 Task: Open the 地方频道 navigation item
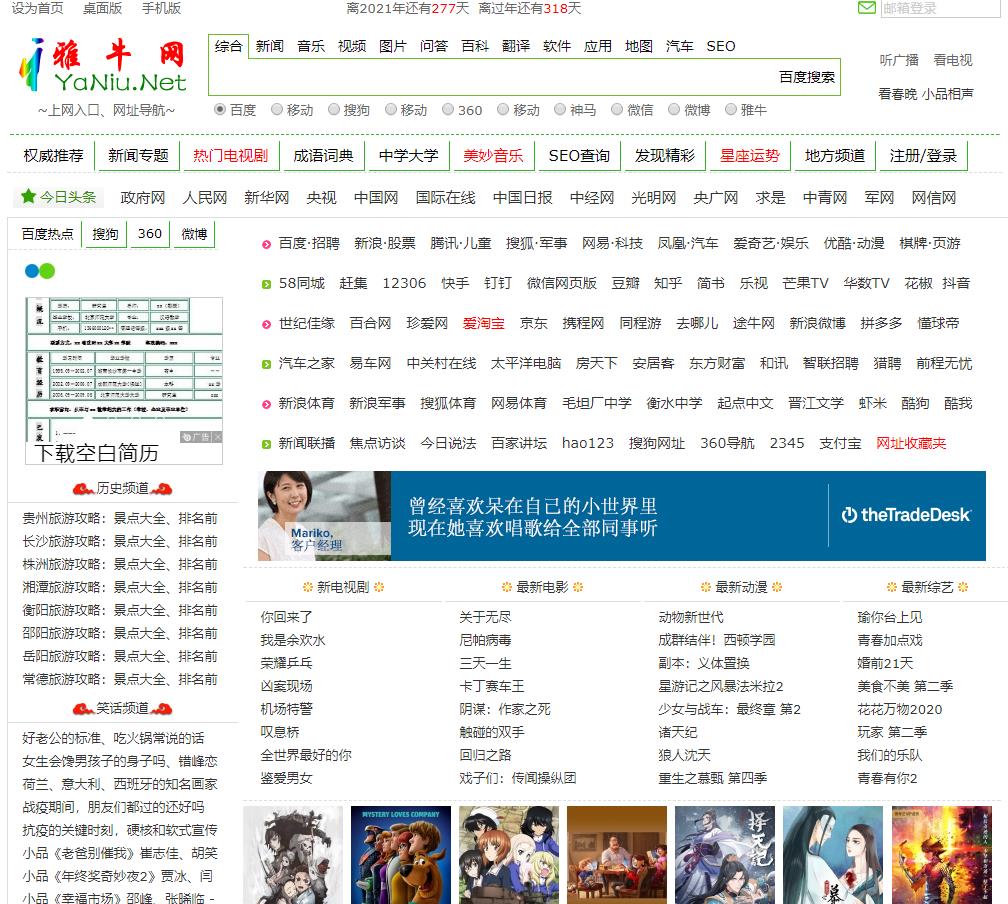834,156
